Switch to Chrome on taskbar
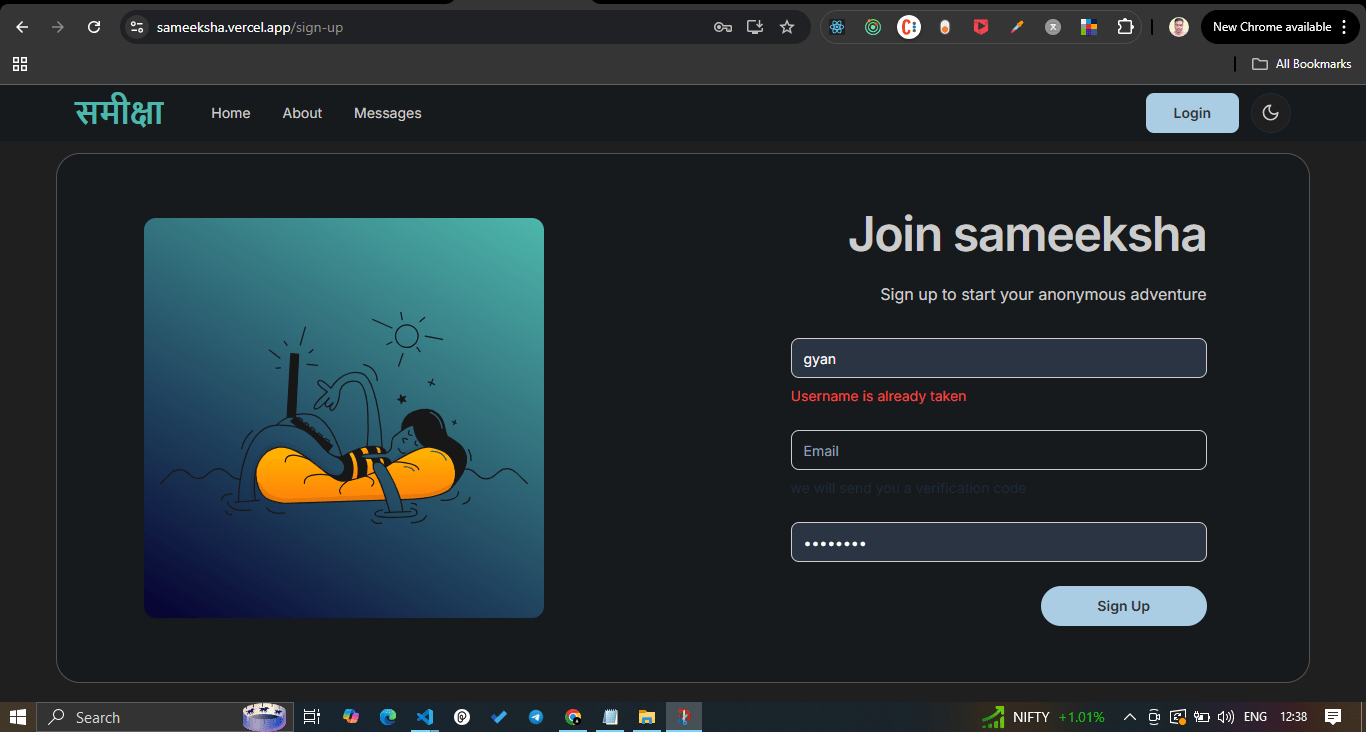 pos(573,717)
